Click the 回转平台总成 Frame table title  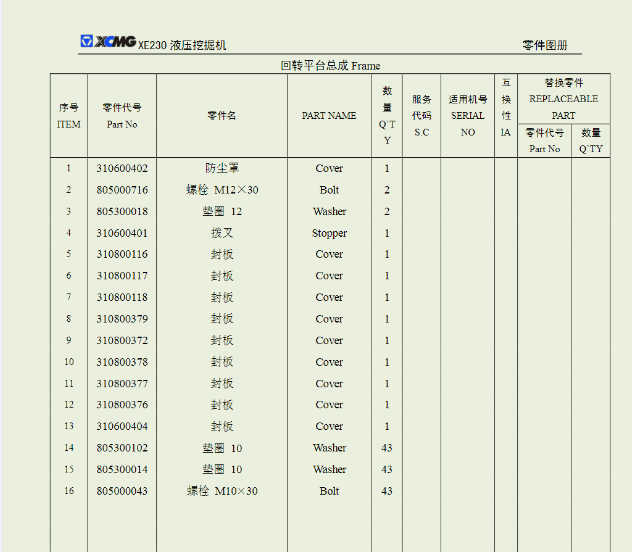point(330,66)
